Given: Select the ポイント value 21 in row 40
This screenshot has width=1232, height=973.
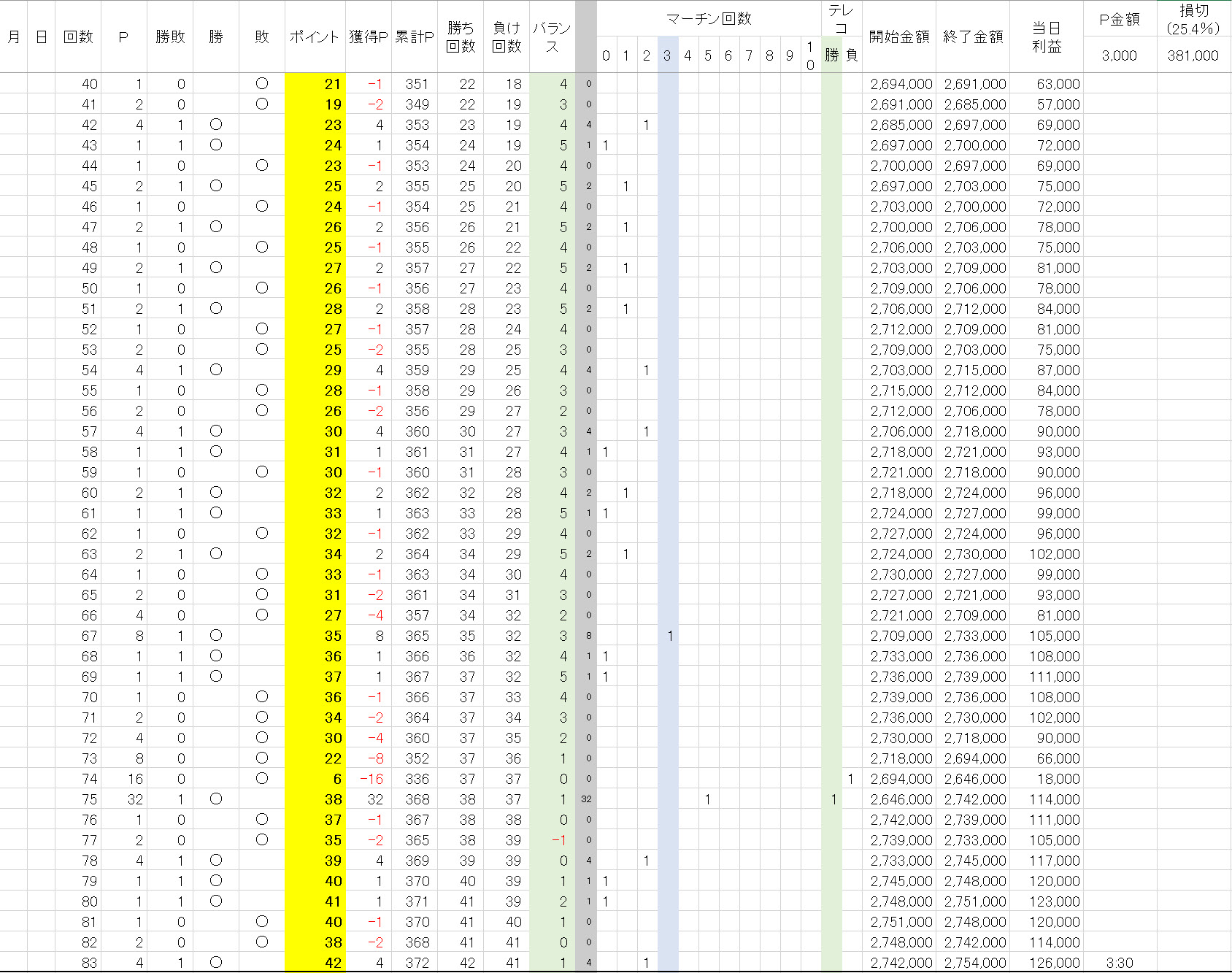Looking at the screenshot, I should 315,84.
